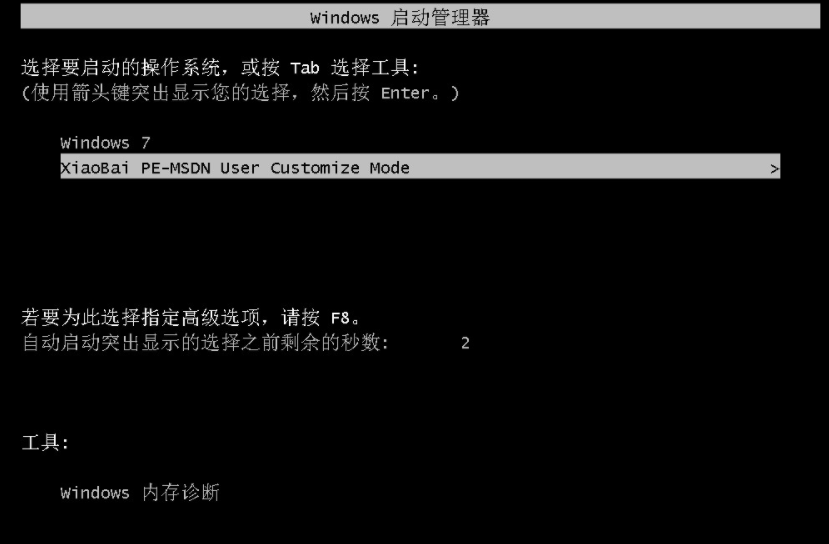
Task: Click the Tab key word in instructions
Action: pos(305,68)
